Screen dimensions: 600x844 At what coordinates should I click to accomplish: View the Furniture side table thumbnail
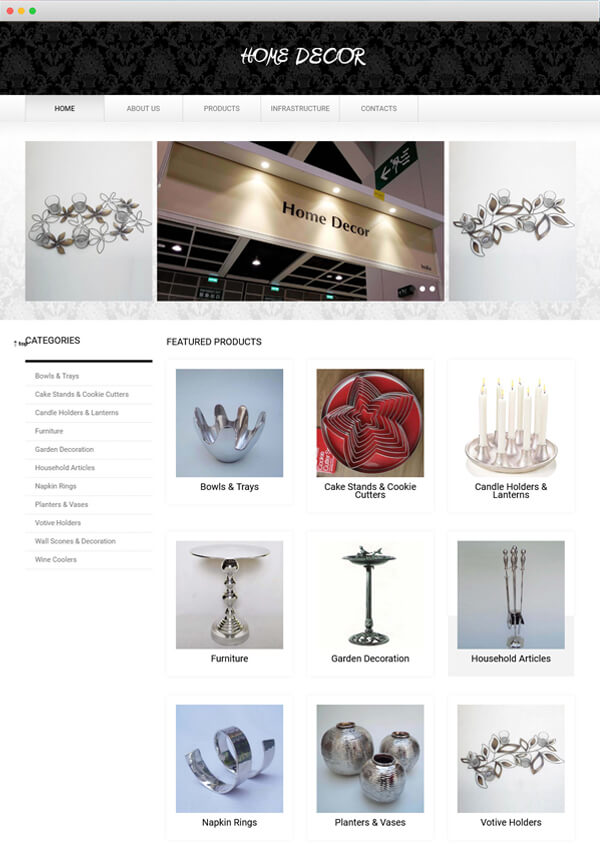229,595
